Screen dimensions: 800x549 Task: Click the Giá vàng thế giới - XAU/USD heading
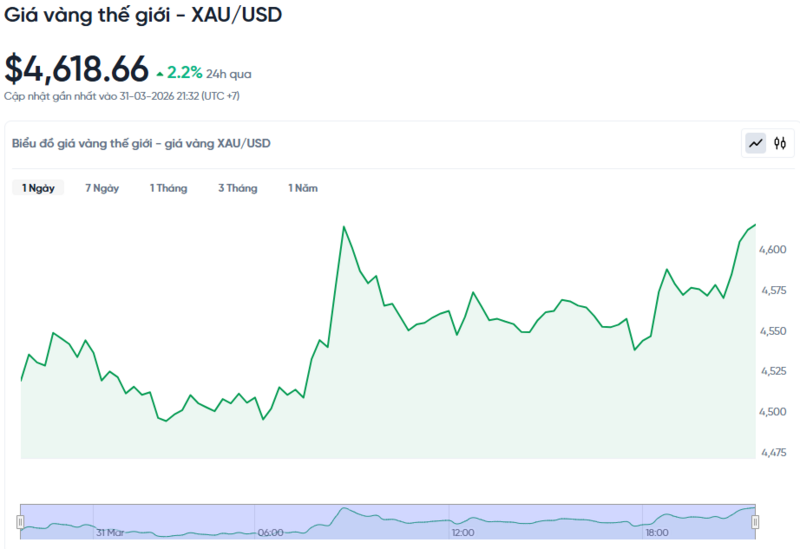click(x=141, y=18)
